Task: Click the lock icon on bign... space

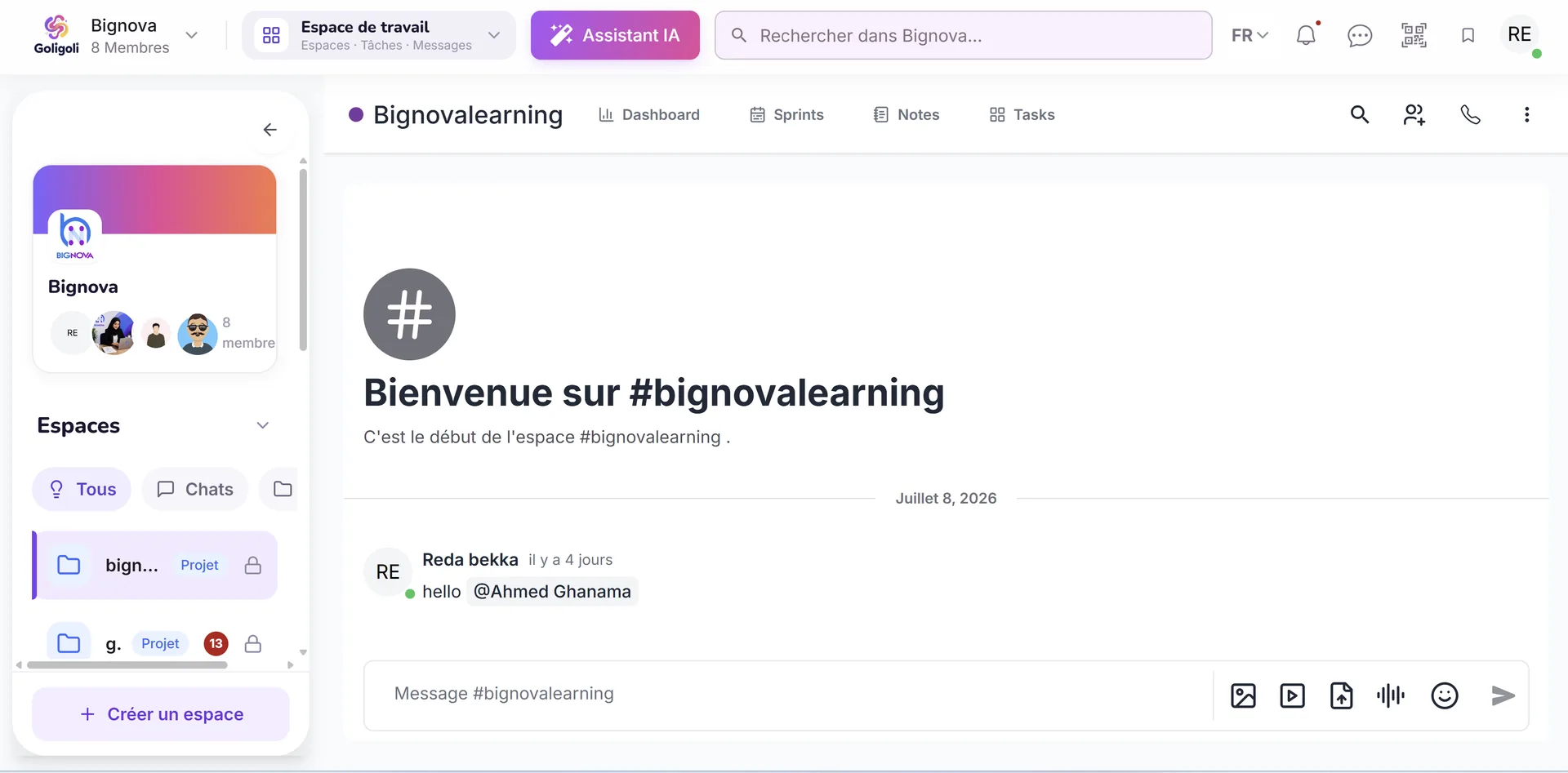Action: [x=253, y=565]
